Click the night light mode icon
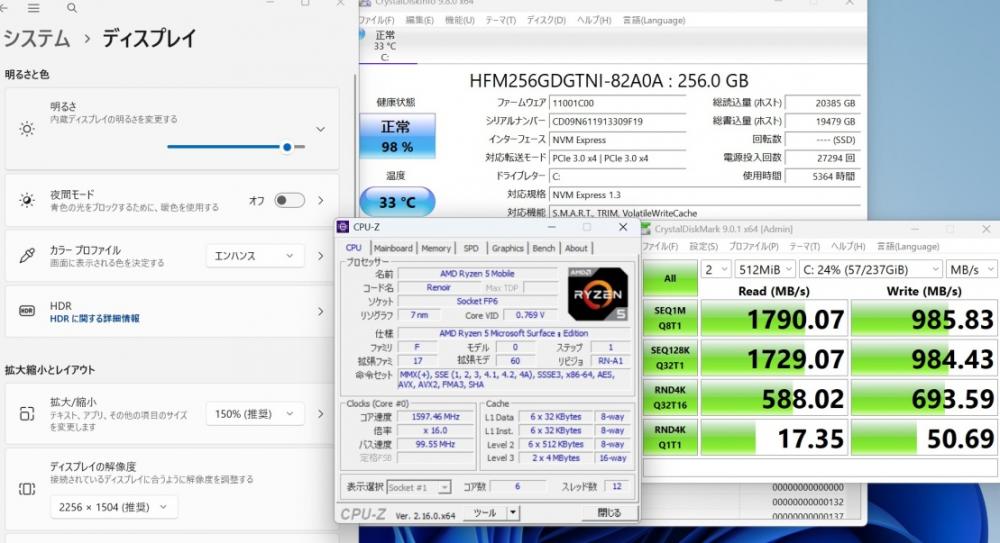Viewport: 1000px width, 543px height. coord(27,200)
